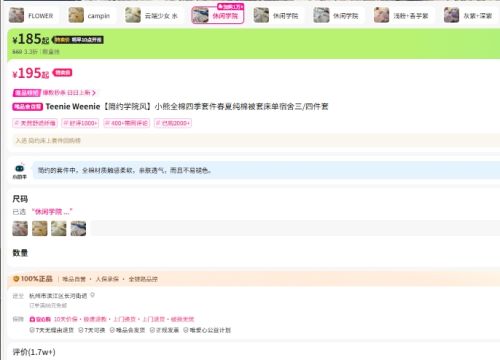Select the blue-gray thumbnail under 尺码
Screen dimensions: 500x360
pos(78,228)
